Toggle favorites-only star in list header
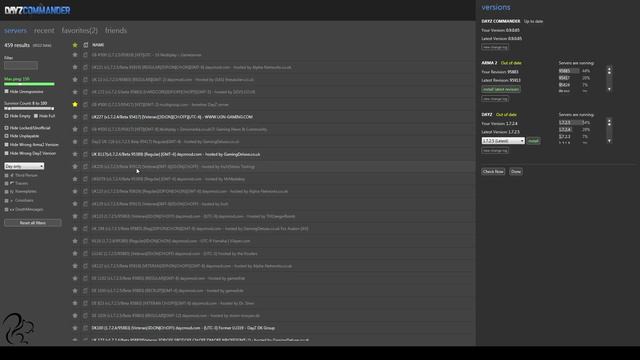This screenshot has width=640, height=360. point(75,45)
